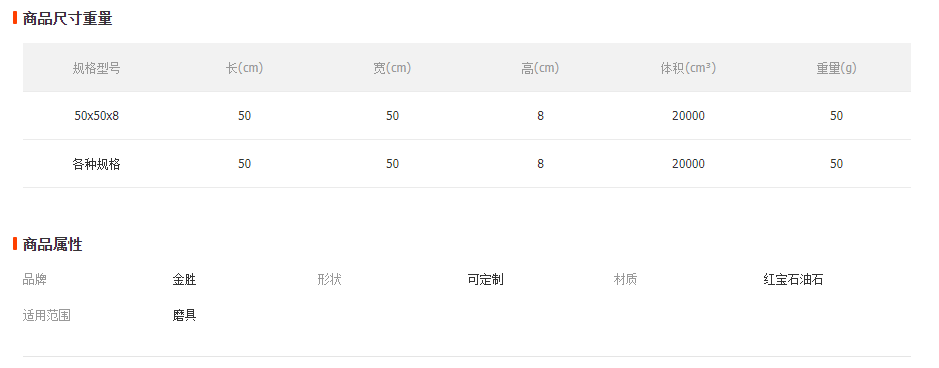Viewport: 939px width, 368px height.
Task: Select the 宽(cm) column header
Action: pos(392,68)
